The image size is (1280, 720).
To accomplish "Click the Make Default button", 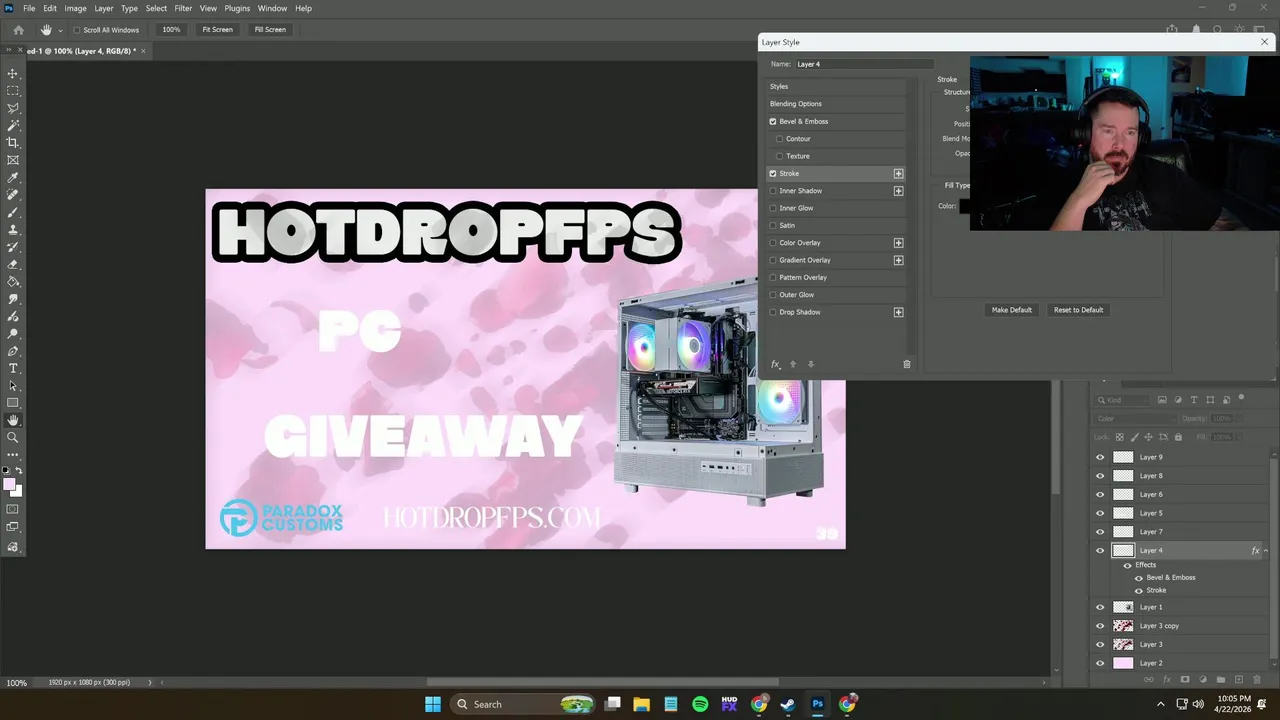I will point(1011,310).
